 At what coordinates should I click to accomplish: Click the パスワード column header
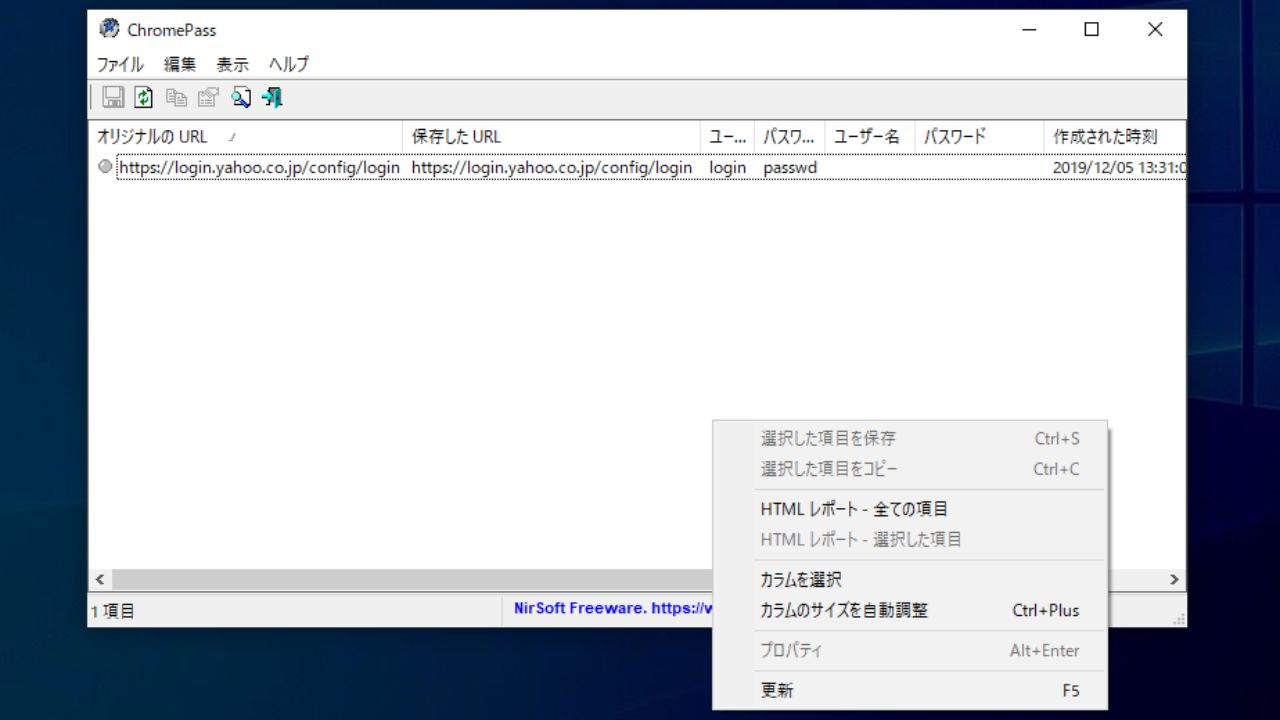[x=979, y=137]
